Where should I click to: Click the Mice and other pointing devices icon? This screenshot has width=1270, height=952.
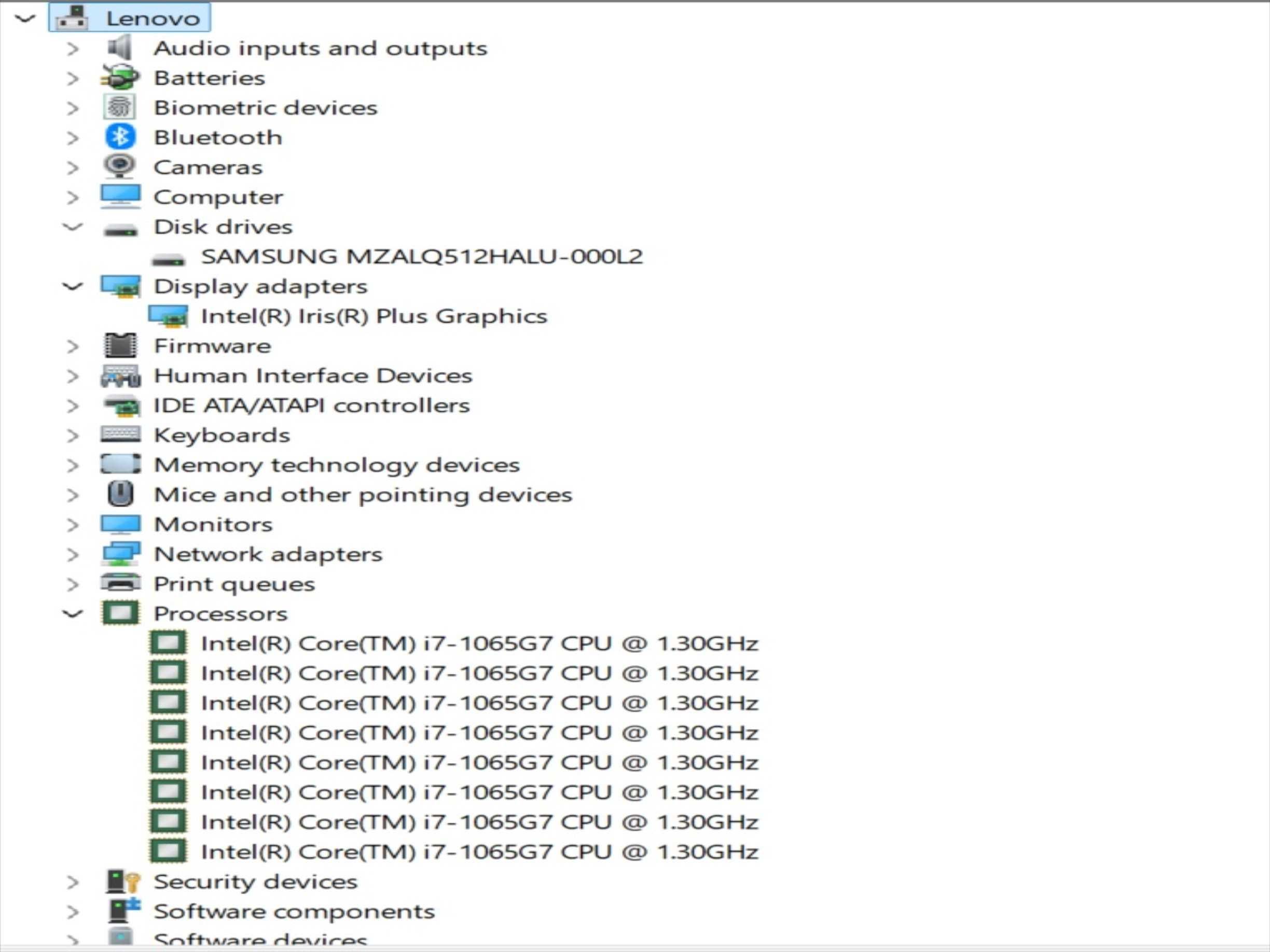pyautogui.click(x=120, y=494)
